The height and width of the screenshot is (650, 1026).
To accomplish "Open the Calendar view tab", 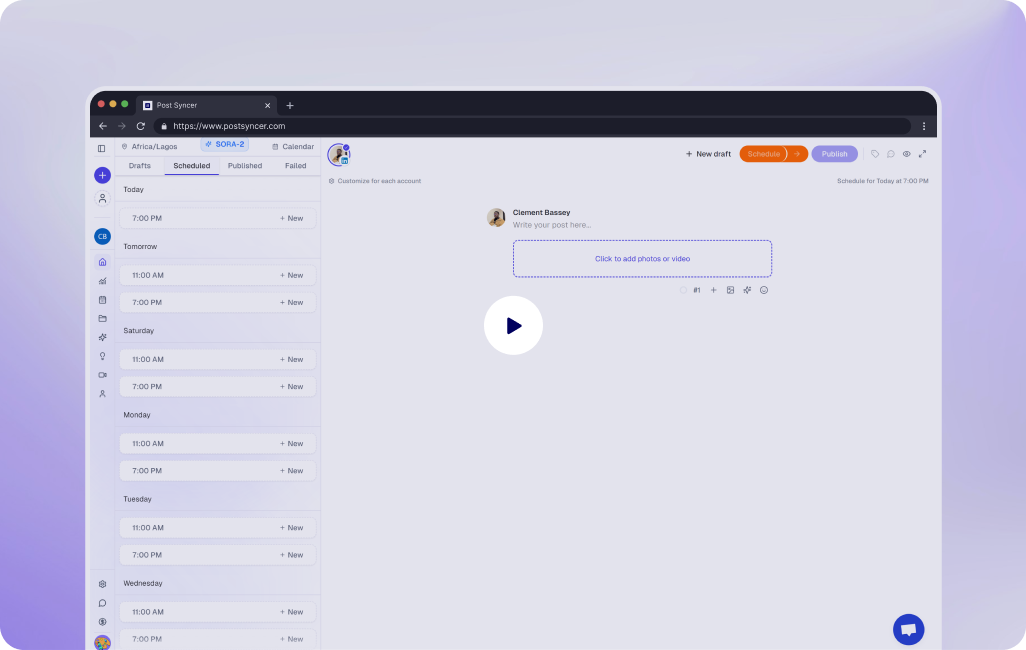I will [x=292, y=145].
